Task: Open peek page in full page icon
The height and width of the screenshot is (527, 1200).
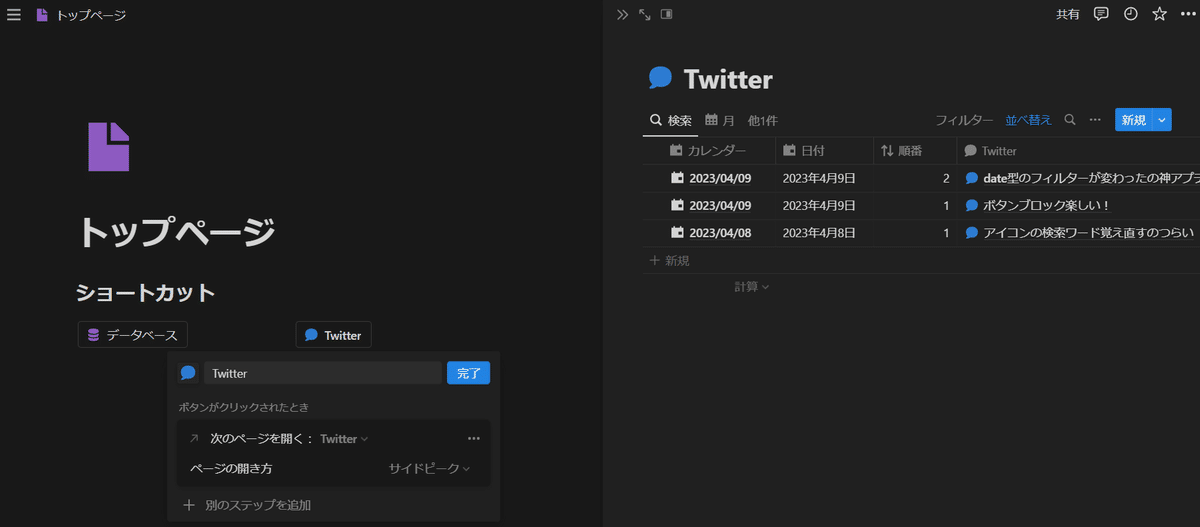Action: coord(645,14)
